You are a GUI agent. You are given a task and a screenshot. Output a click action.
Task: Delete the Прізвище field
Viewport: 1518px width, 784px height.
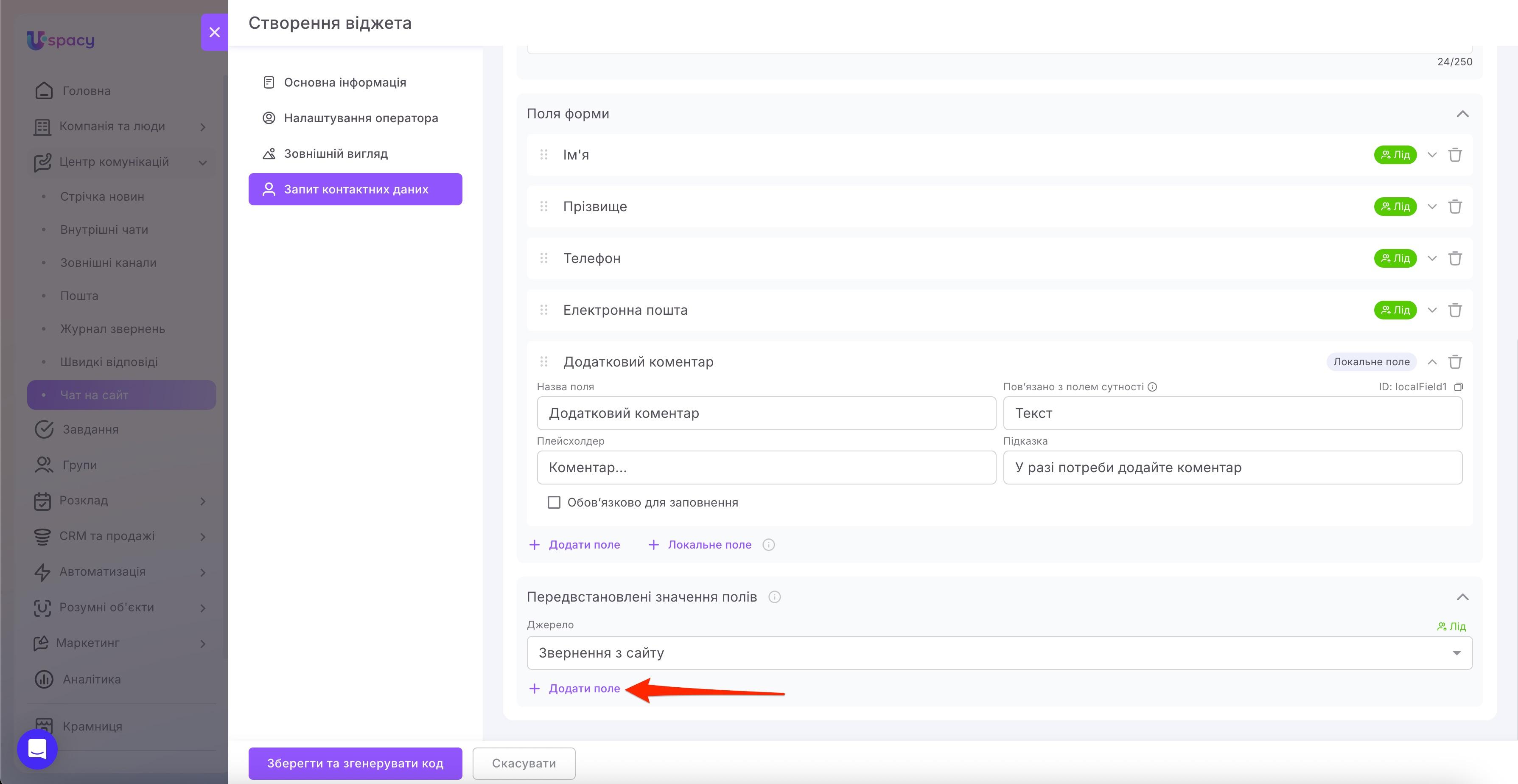[x=1455, y=207]
